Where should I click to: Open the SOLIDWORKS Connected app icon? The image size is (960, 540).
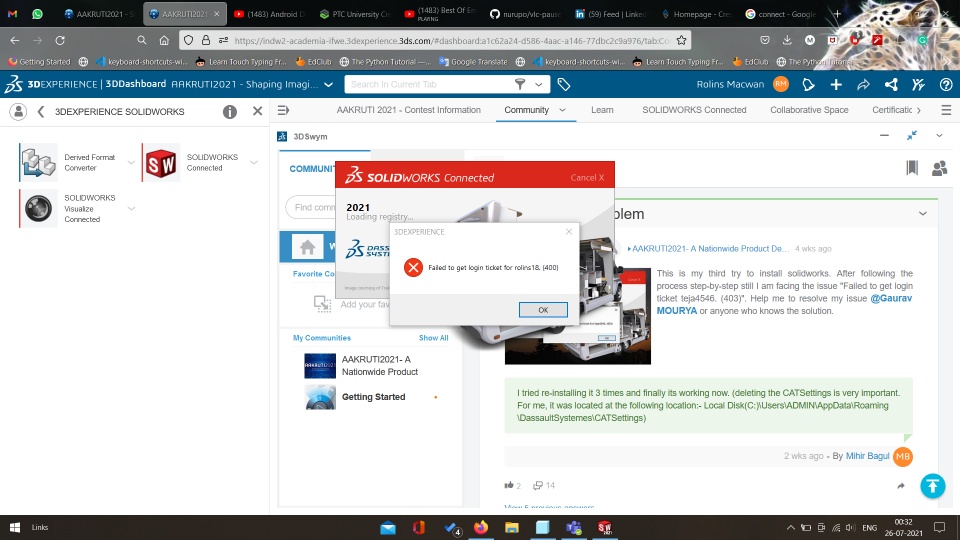point(161,162)
